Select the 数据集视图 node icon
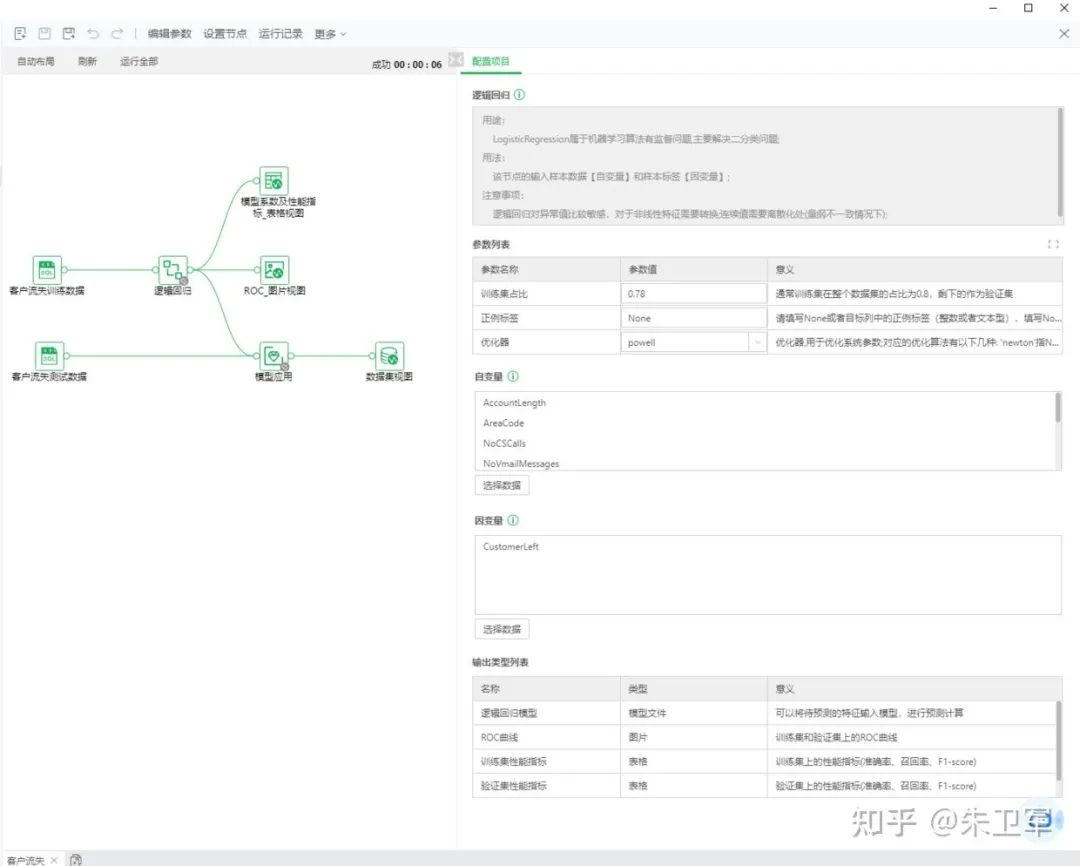The image size is (1080, 866). [389, 355]
